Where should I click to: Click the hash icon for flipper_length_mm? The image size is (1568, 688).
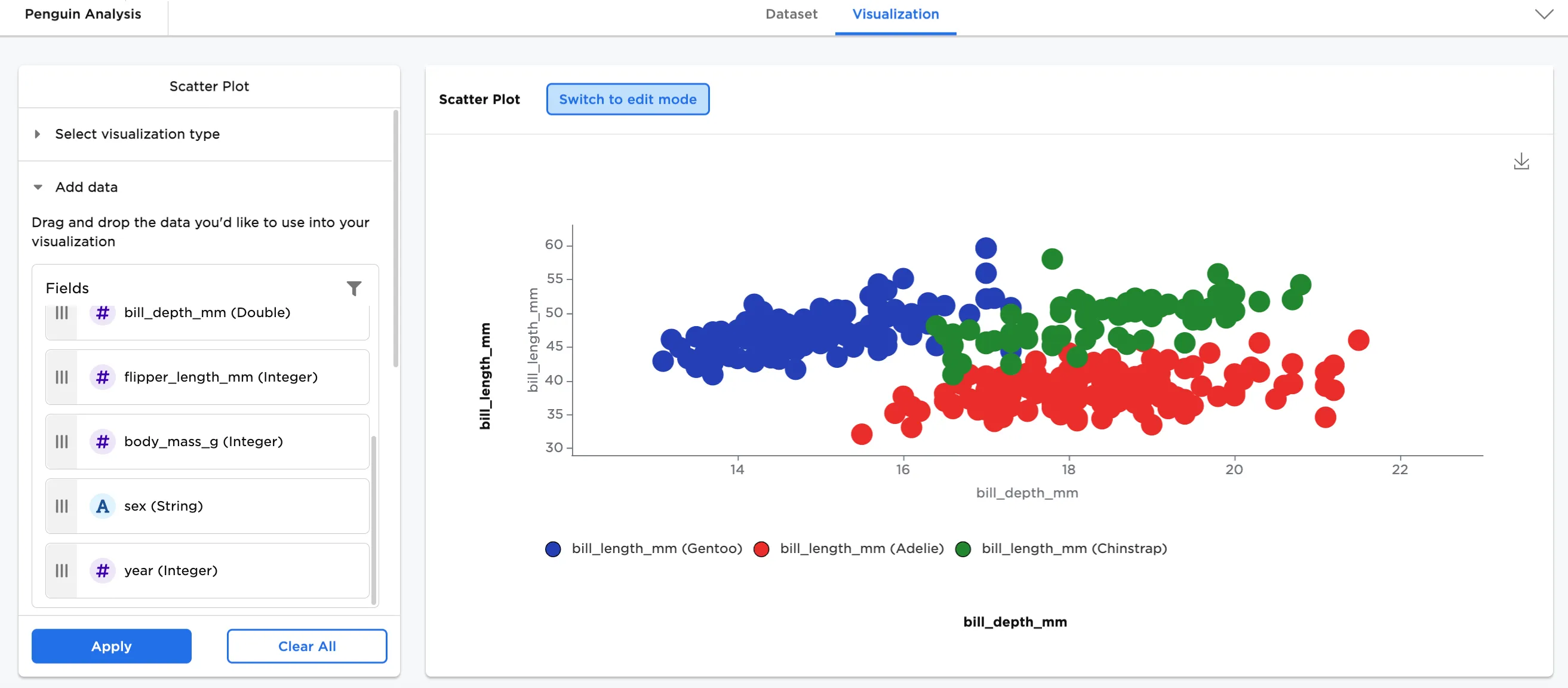click(x=102, y=377)
